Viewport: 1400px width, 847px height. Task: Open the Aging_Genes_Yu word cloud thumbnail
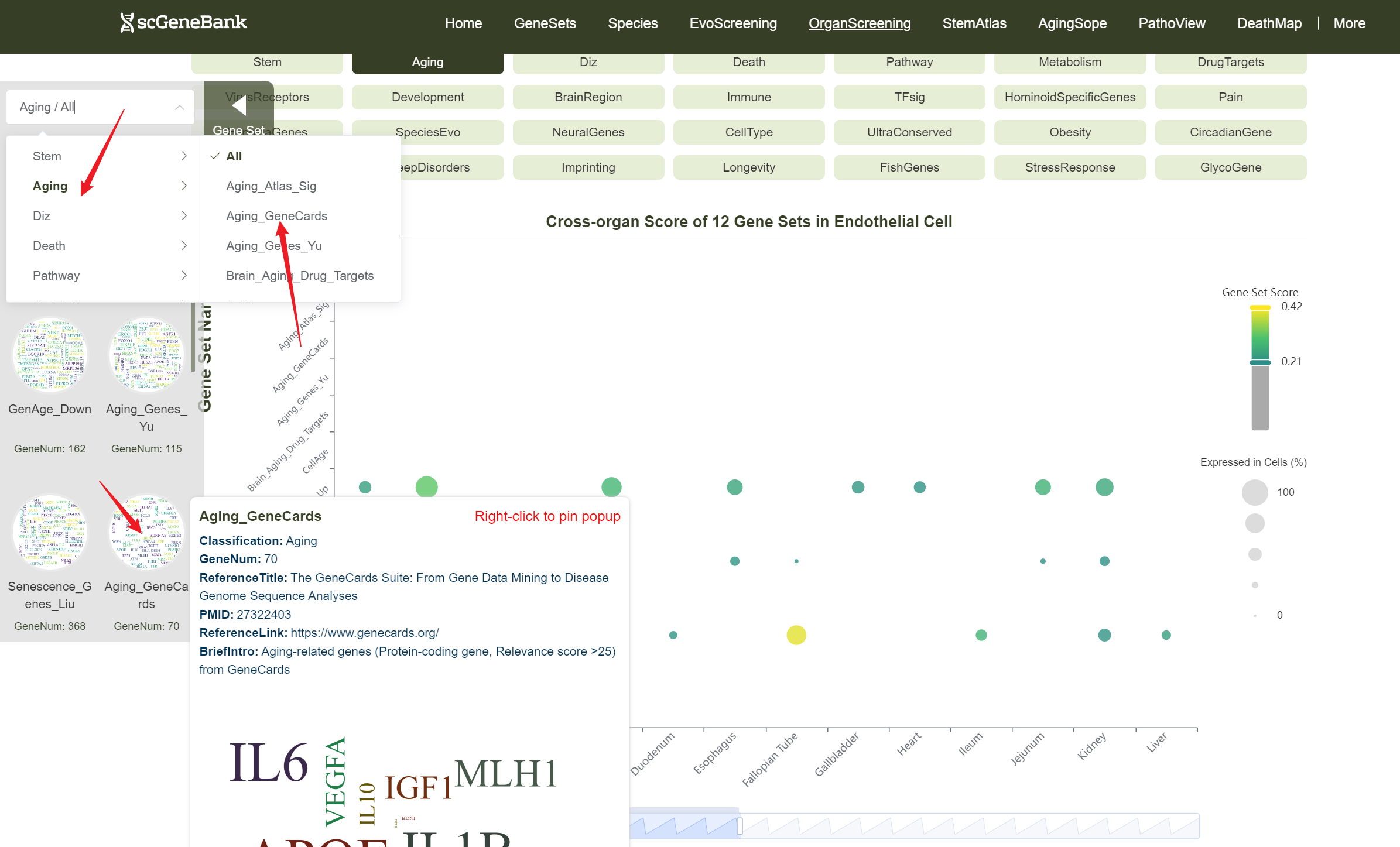[x=146, y=355]
